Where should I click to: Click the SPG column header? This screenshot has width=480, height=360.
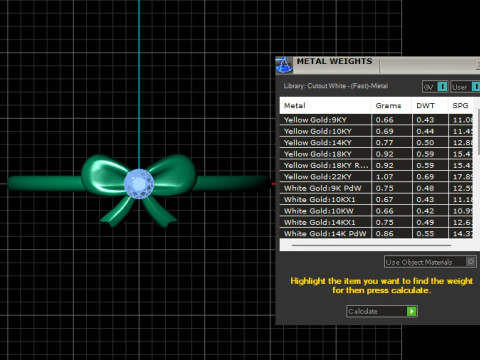pos(461,106)
